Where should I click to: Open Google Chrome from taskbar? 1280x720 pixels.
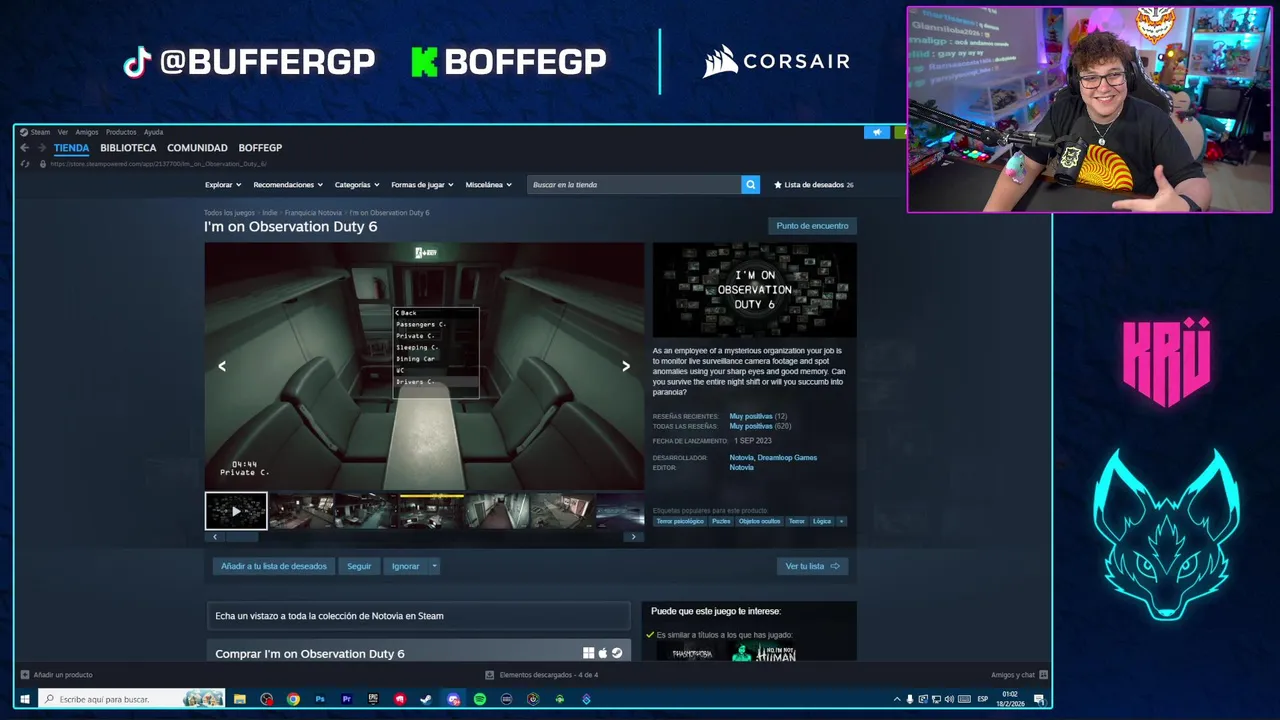coord(293,699)
